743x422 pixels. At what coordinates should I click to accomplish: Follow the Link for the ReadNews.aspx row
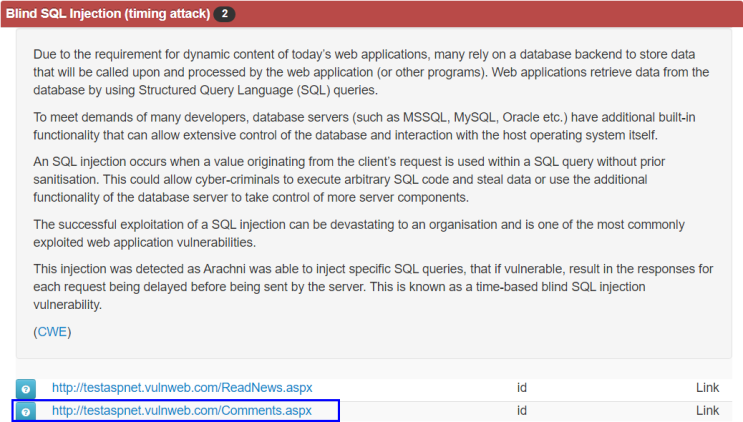click(x=707, y=387)
